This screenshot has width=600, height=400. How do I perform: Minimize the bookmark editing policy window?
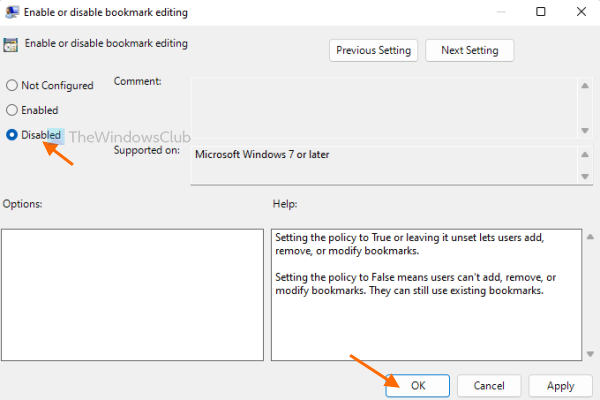pos(495,12)
